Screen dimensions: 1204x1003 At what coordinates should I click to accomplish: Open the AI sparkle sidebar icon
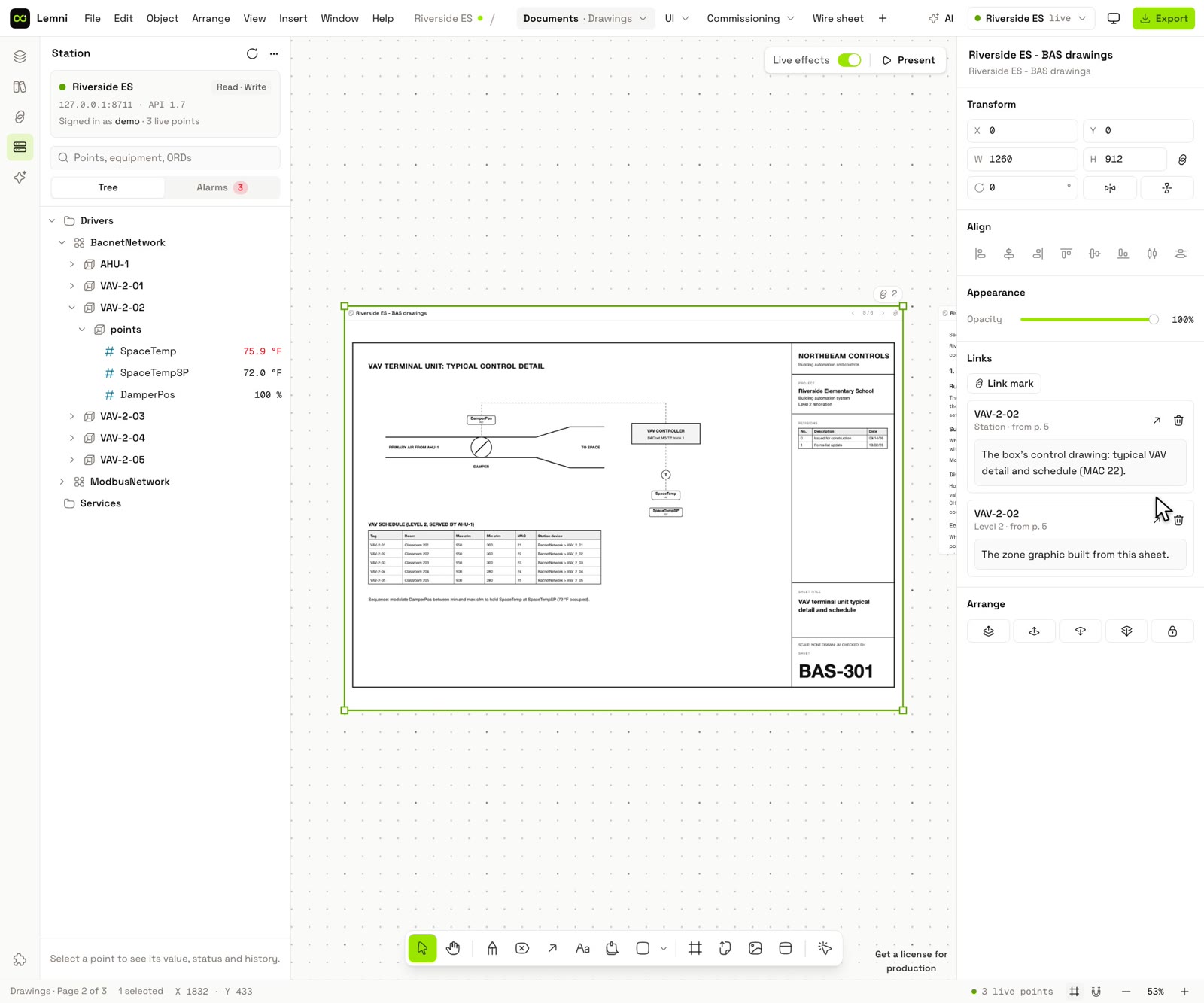[20, 177]
